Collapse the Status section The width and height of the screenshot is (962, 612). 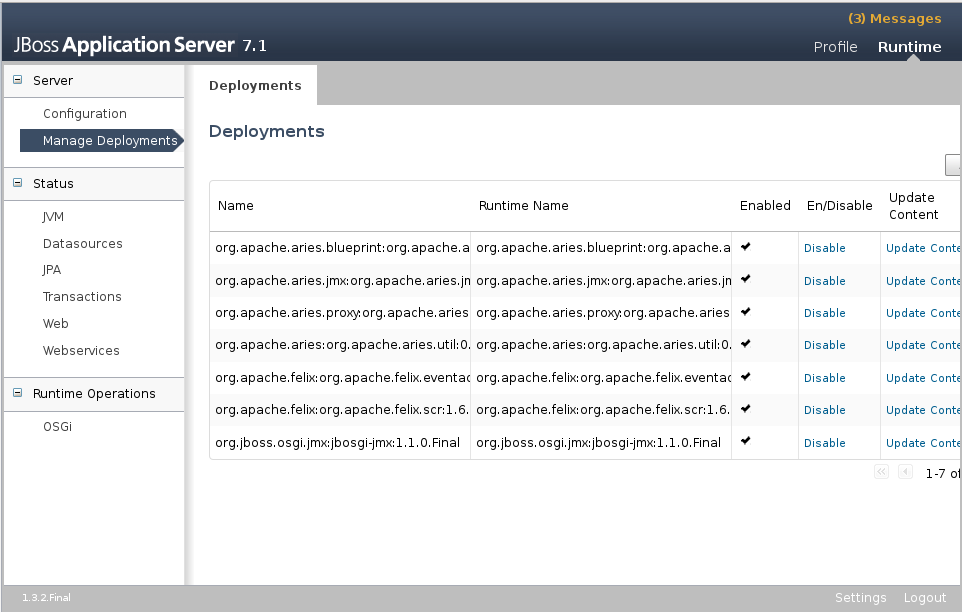(x=17, y=183)
